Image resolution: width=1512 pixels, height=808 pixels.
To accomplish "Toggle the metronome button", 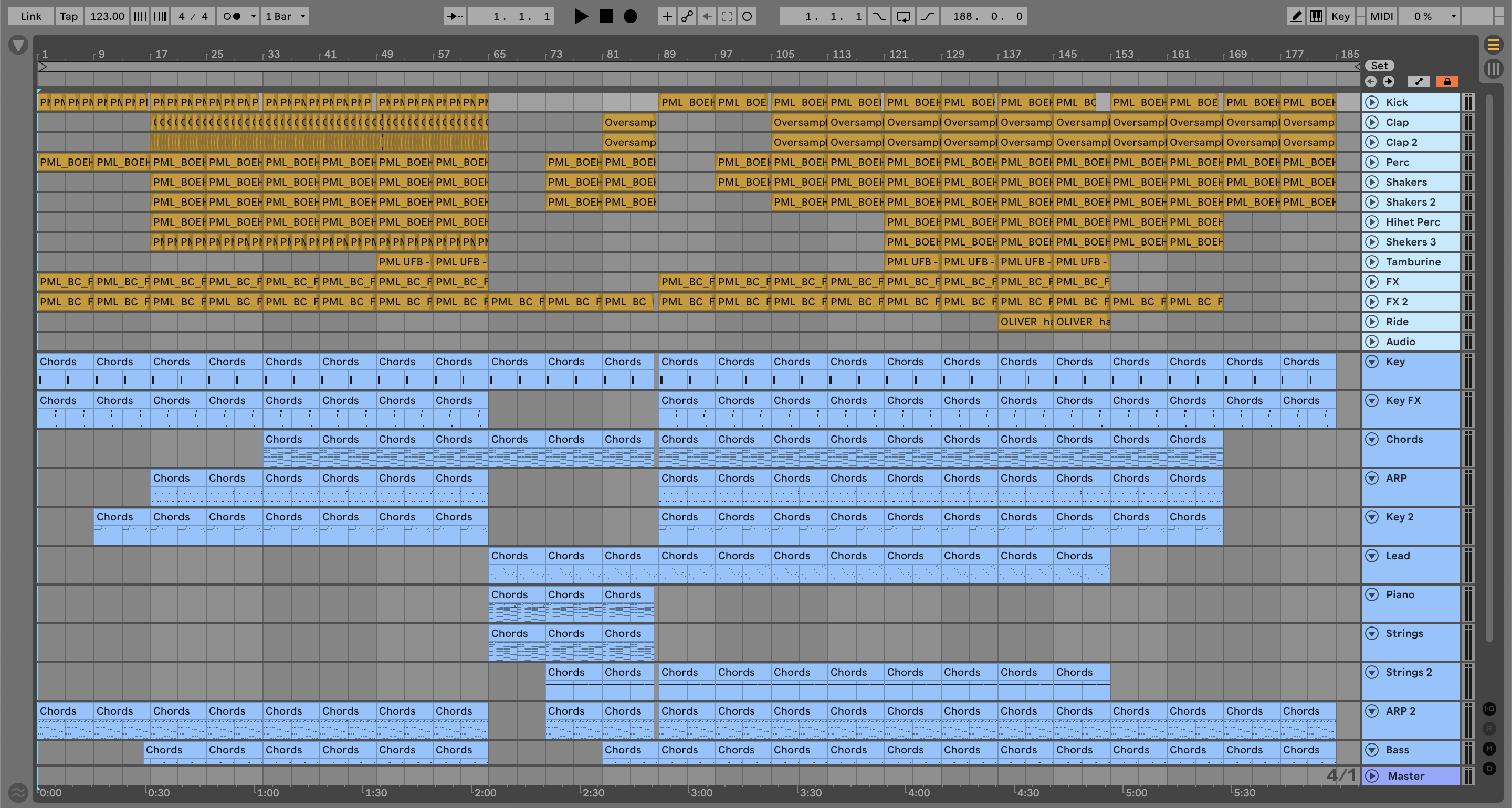I will [233, 16].
